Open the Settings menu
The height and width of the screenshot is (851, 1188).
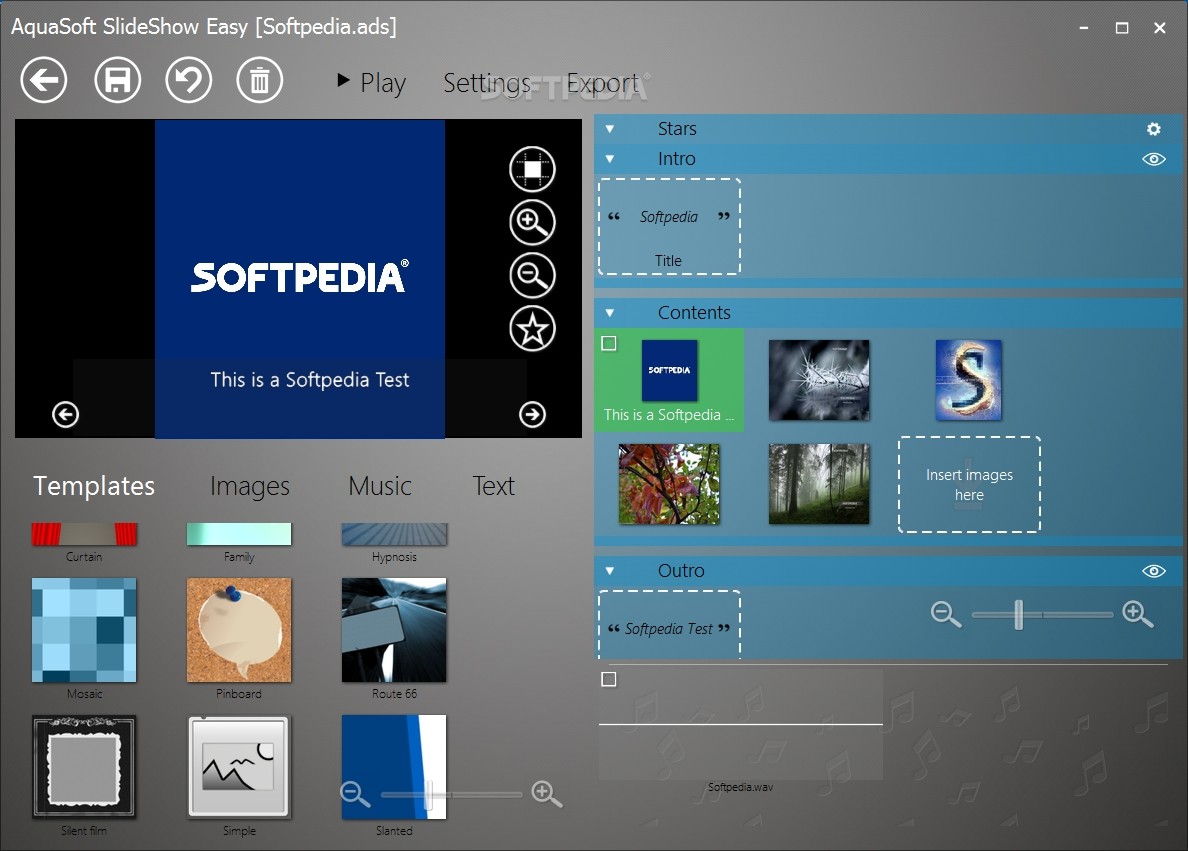(487, 83)
